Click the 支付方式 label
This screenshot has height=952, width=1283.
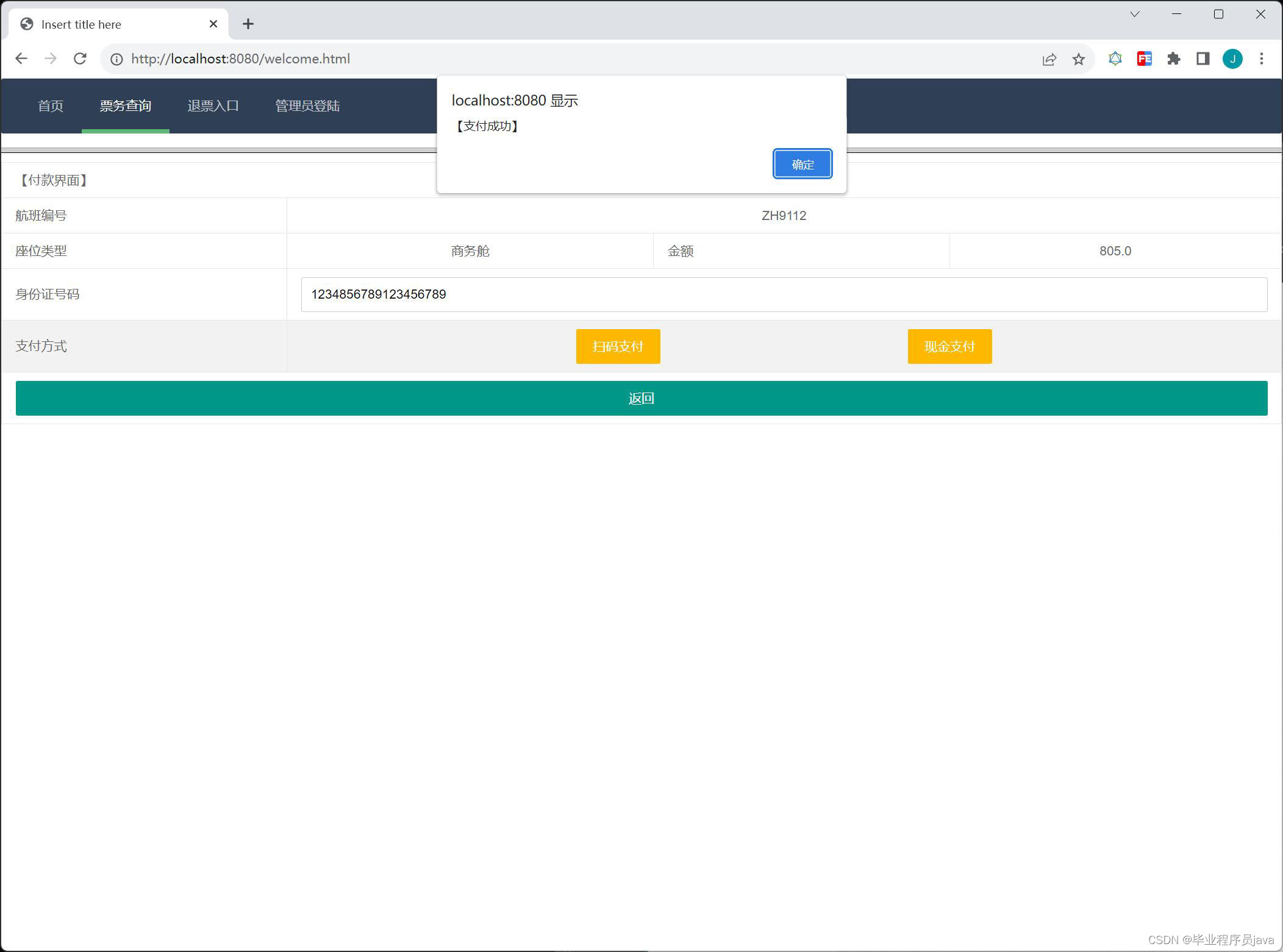pos(41,346)
